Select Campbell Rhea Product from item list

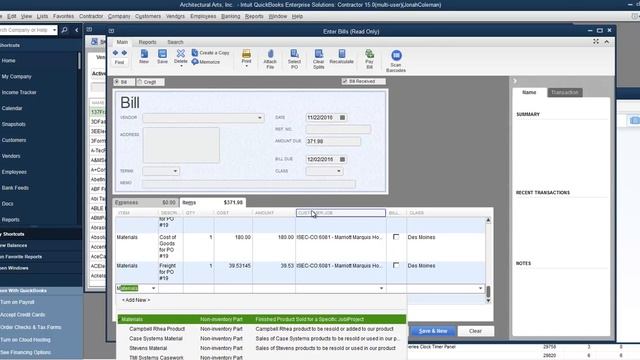tap(157, 329)
